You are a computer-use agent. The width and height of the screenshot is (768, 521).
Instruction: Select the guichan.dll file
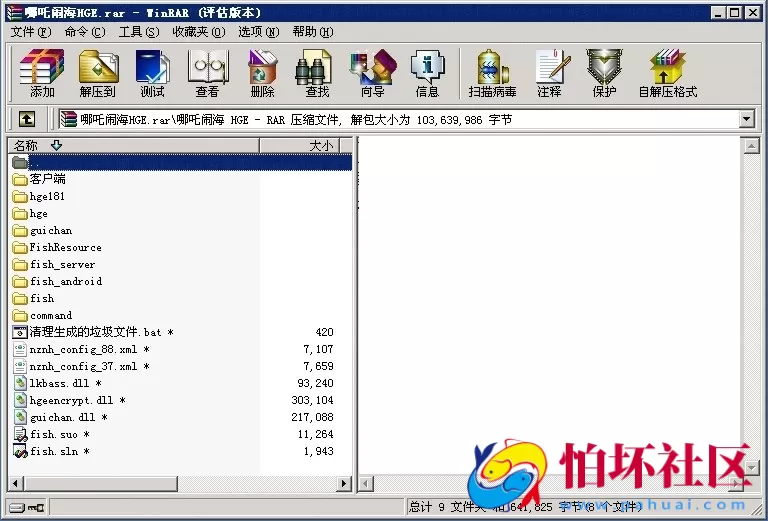coord(60,417)
